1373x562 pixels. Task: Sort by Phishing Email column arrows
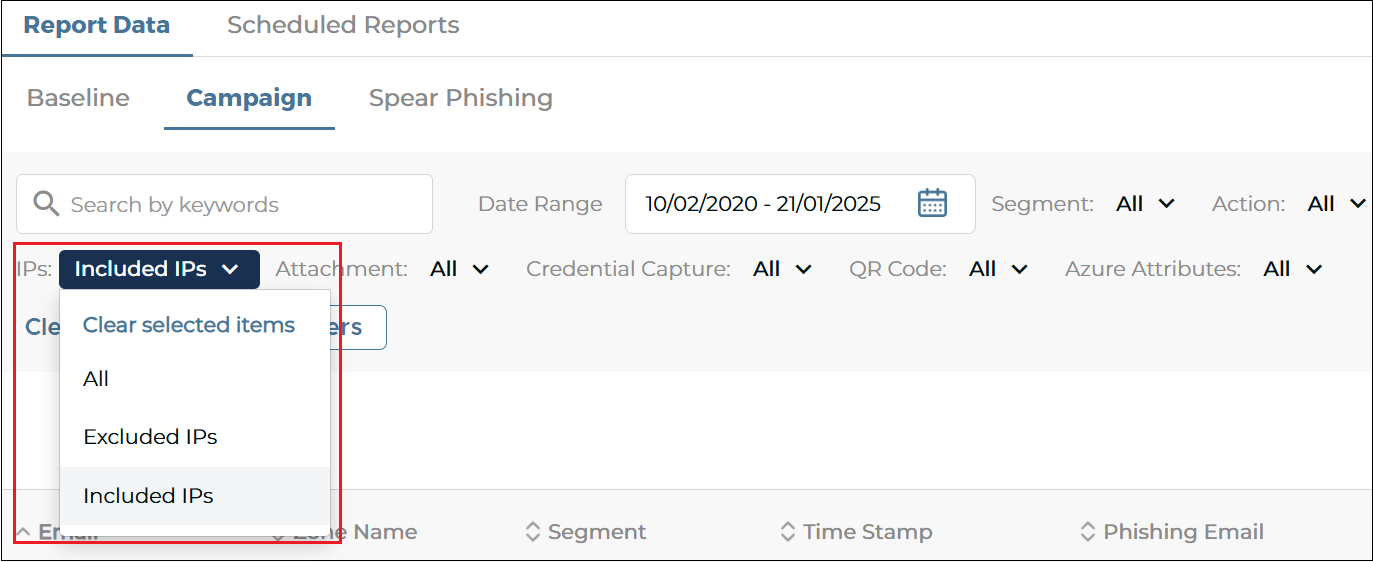pyautogui.click(x=1088, y=532)
